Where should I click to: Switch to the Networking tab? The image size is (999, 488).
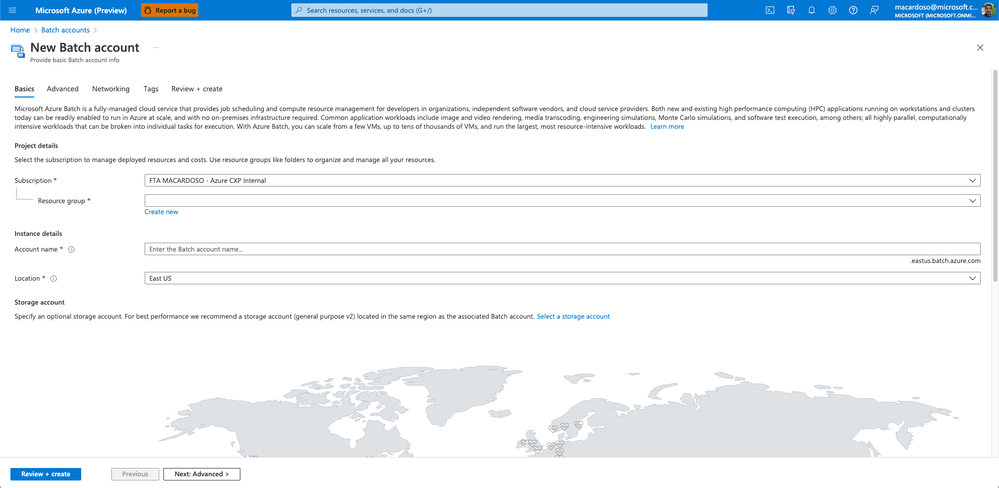coord(111,89)
